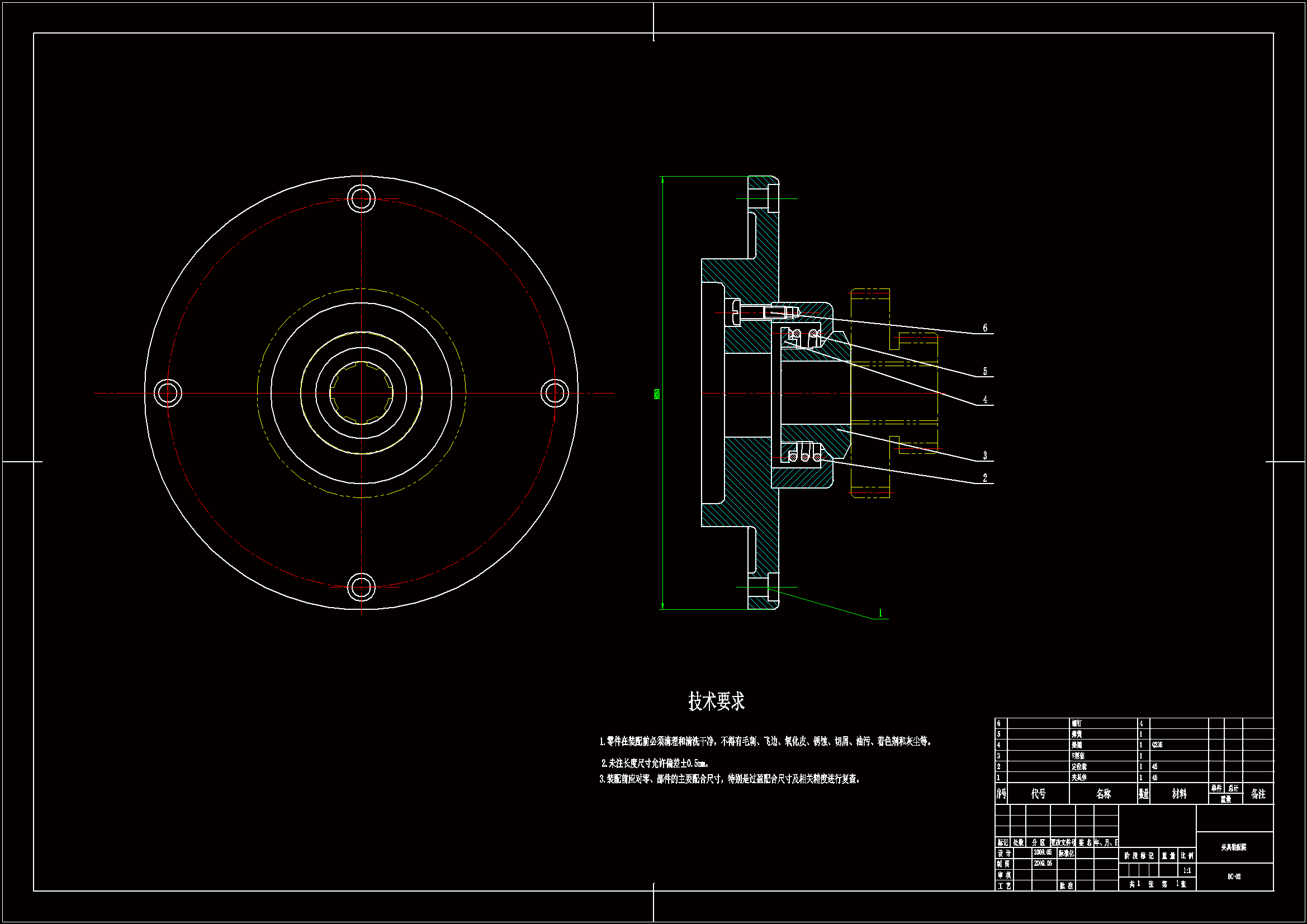The width and height of the screenshot is (1307, 924).
Task: Click the left bolt hole circle
Action: 167,393
